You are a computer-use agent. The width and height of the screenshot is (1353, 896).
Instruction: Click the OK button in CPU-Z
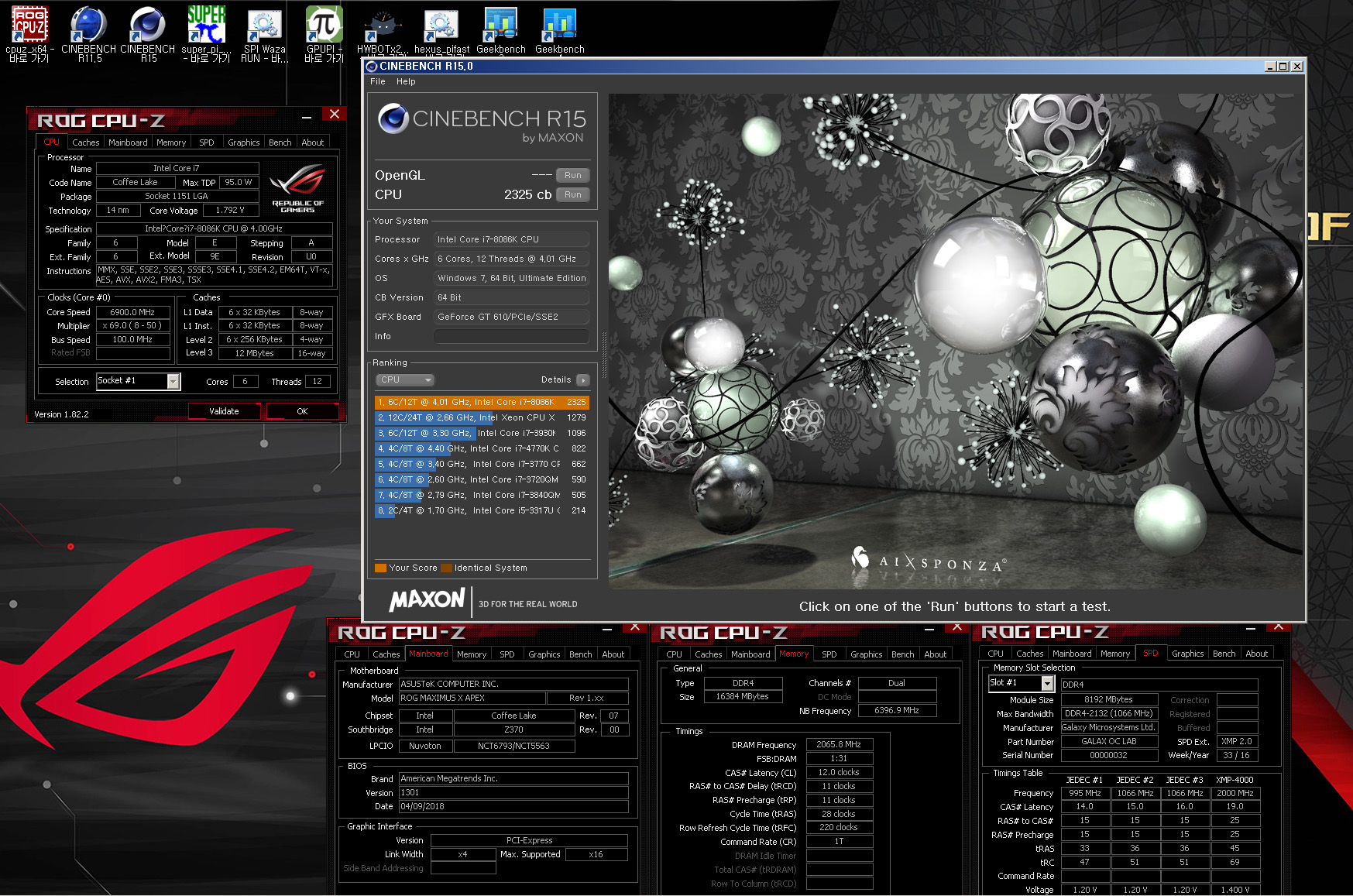pos(303,411)
